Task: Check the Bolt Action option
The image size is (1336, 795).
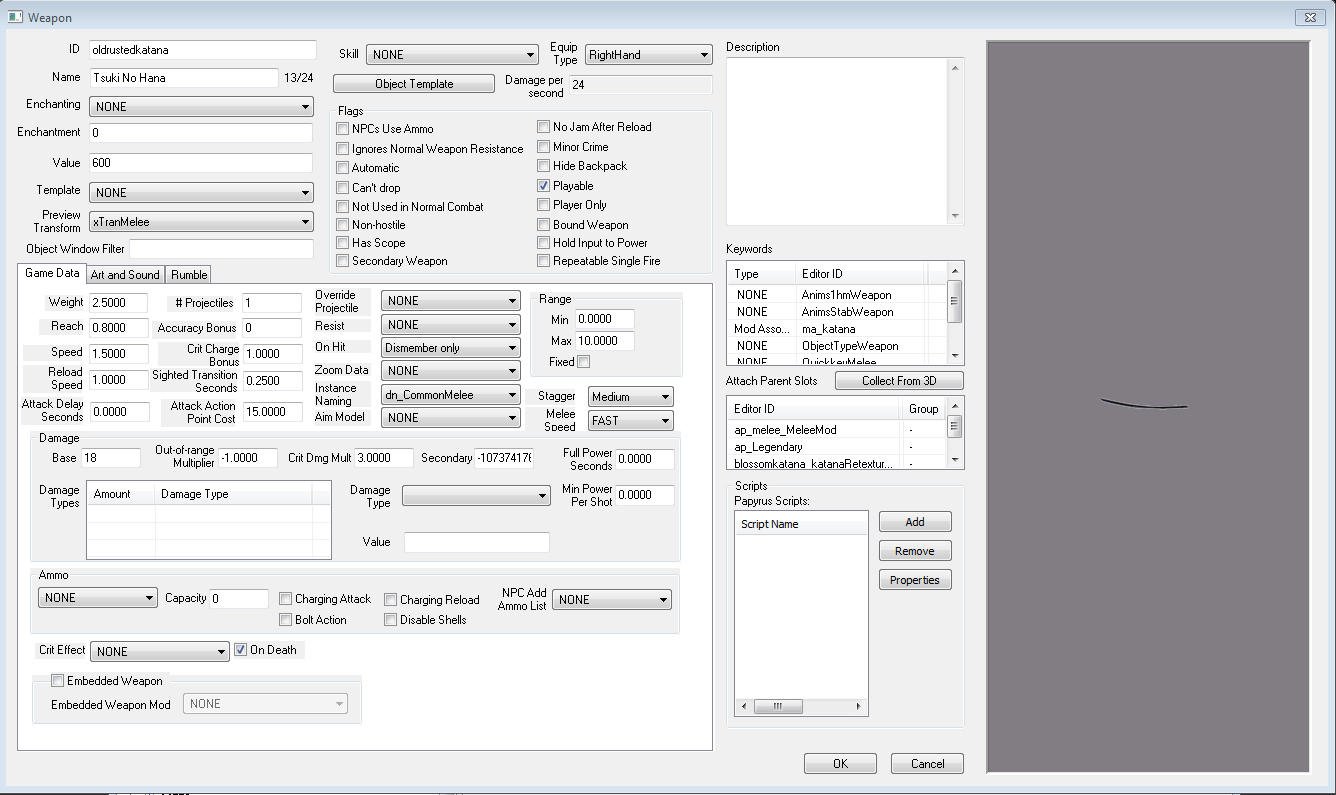Action: click(286, 620)
